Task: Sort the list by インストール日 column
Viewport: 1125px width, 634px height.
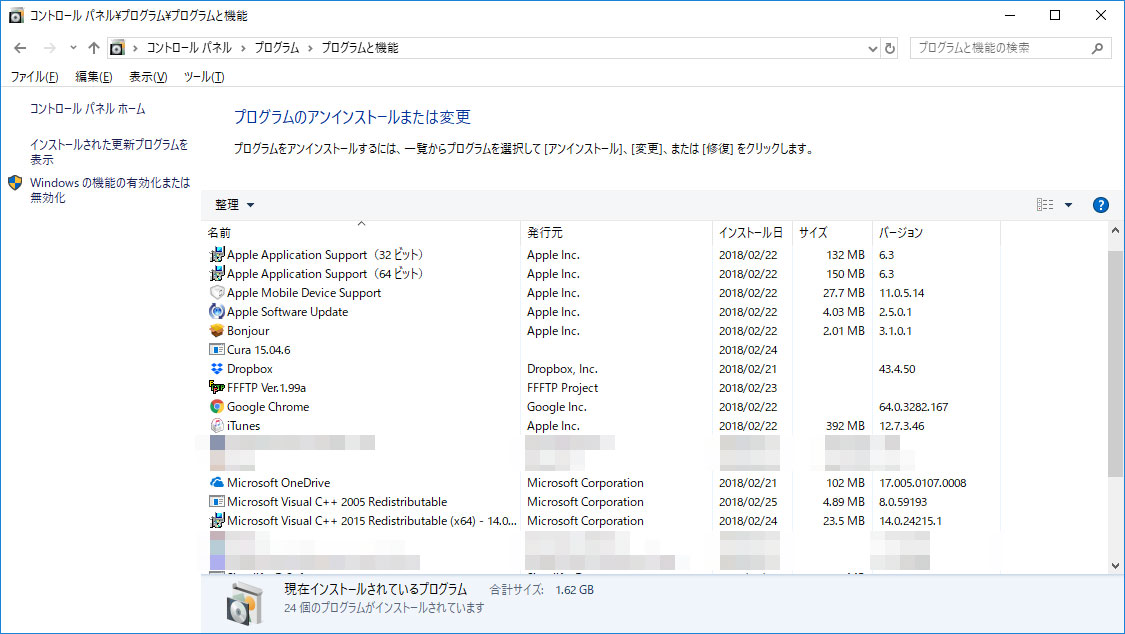Action: pyautogui.click(x=752, y=232)
